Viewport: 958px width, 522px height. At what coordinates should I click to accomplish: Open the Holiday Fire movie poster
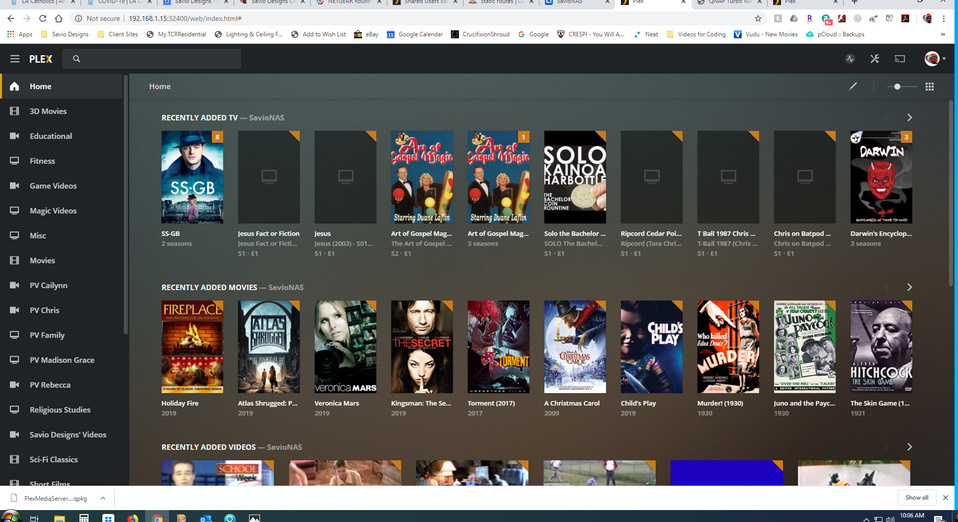[192, 347]
